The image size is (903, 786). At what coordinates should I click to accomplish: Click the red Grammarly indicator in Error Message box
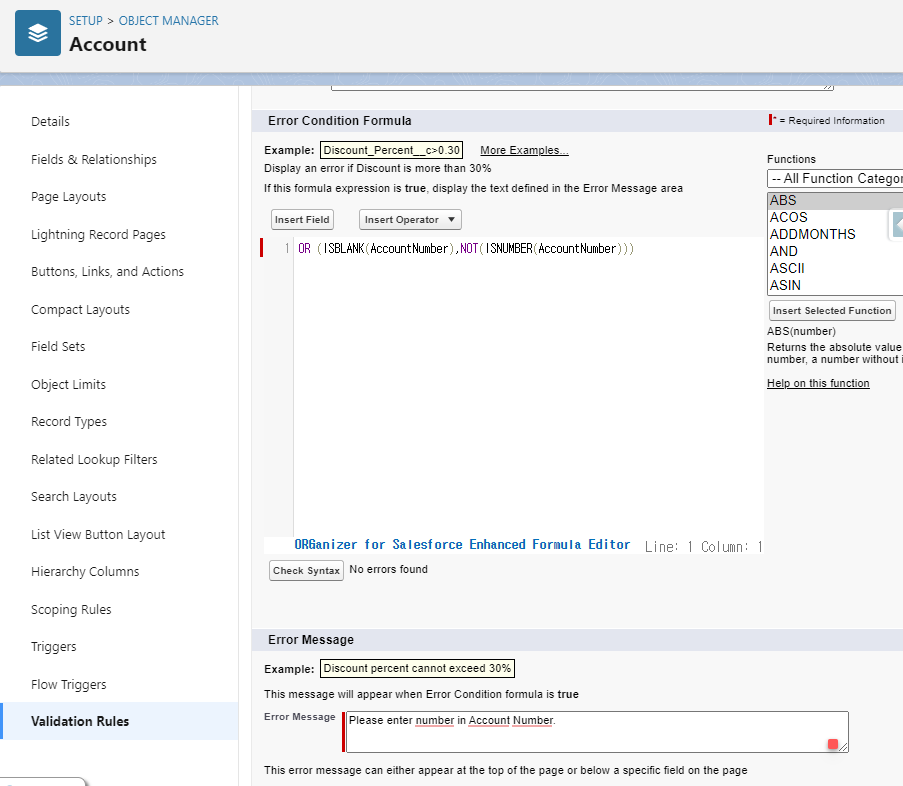(832, 744)
